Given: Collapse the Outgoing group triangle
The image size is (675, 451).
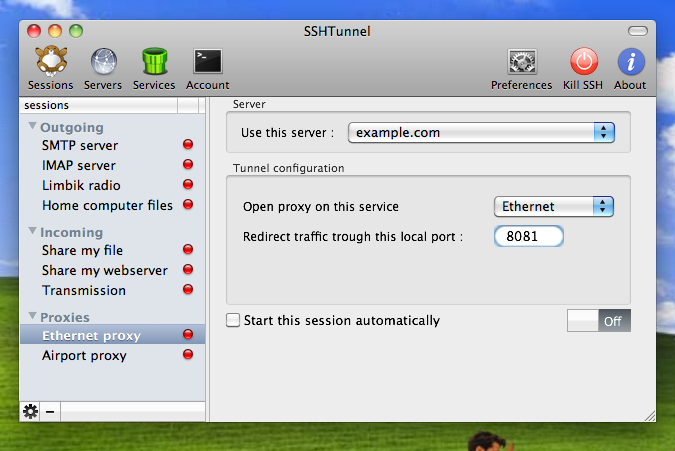Looking at the screenshot, I should pos(32,126).
